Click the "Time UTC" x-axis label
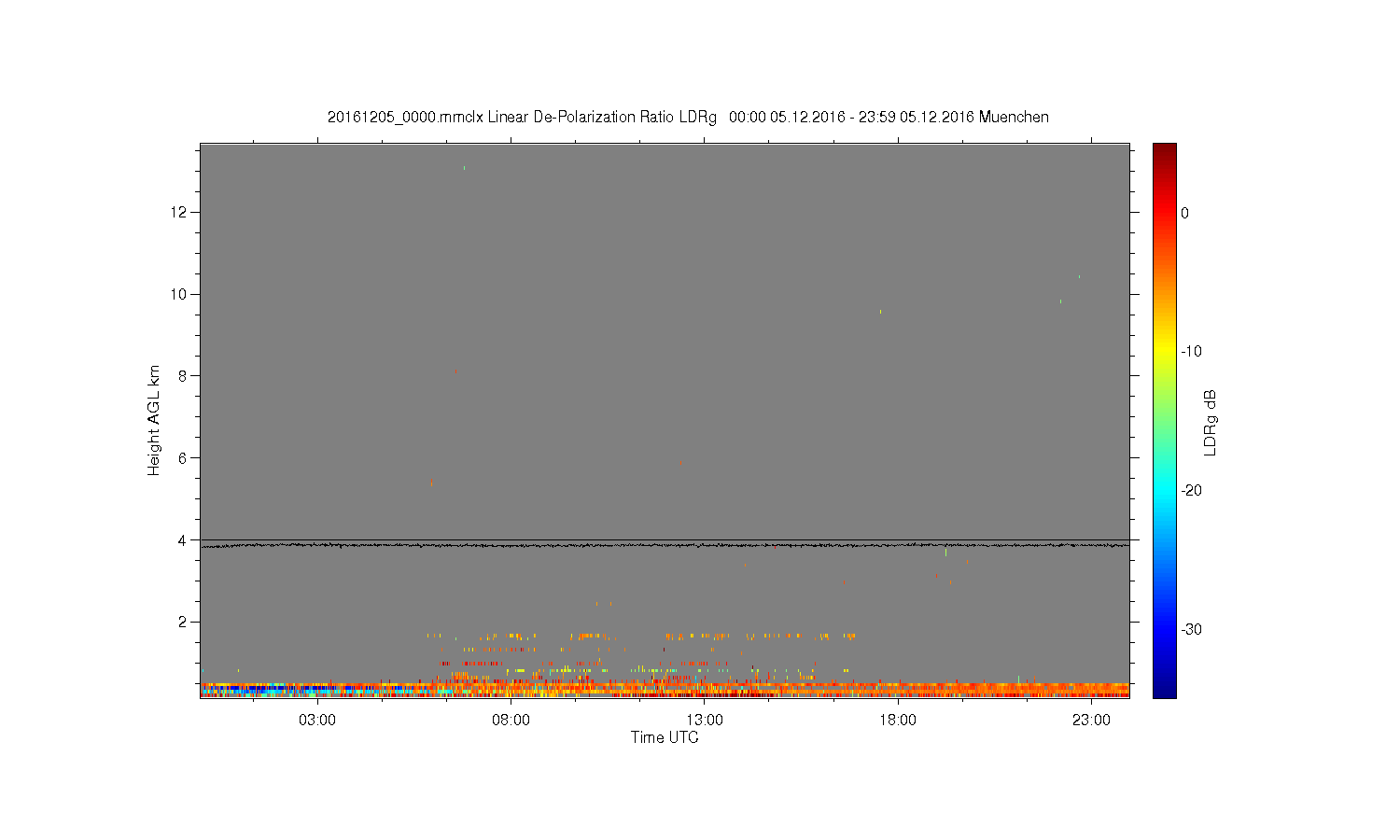The image size is (1400, 840). (x=665, y=737)
